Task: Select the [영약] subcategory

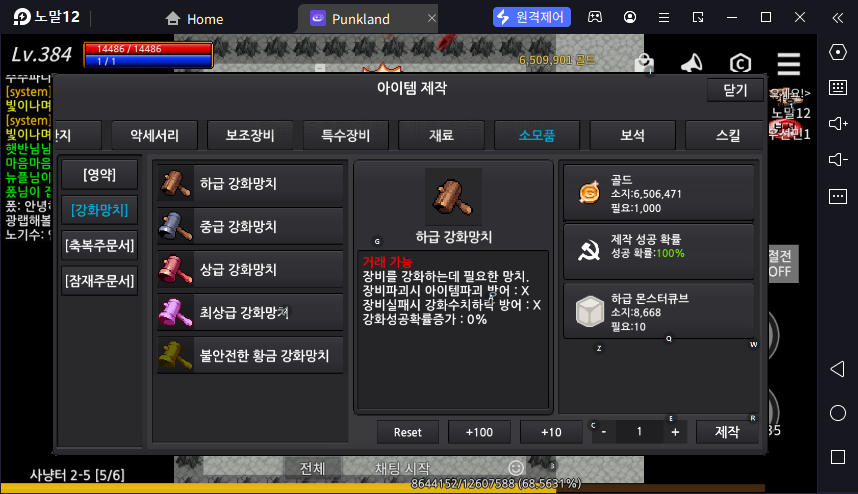Action: click(100, 175)
